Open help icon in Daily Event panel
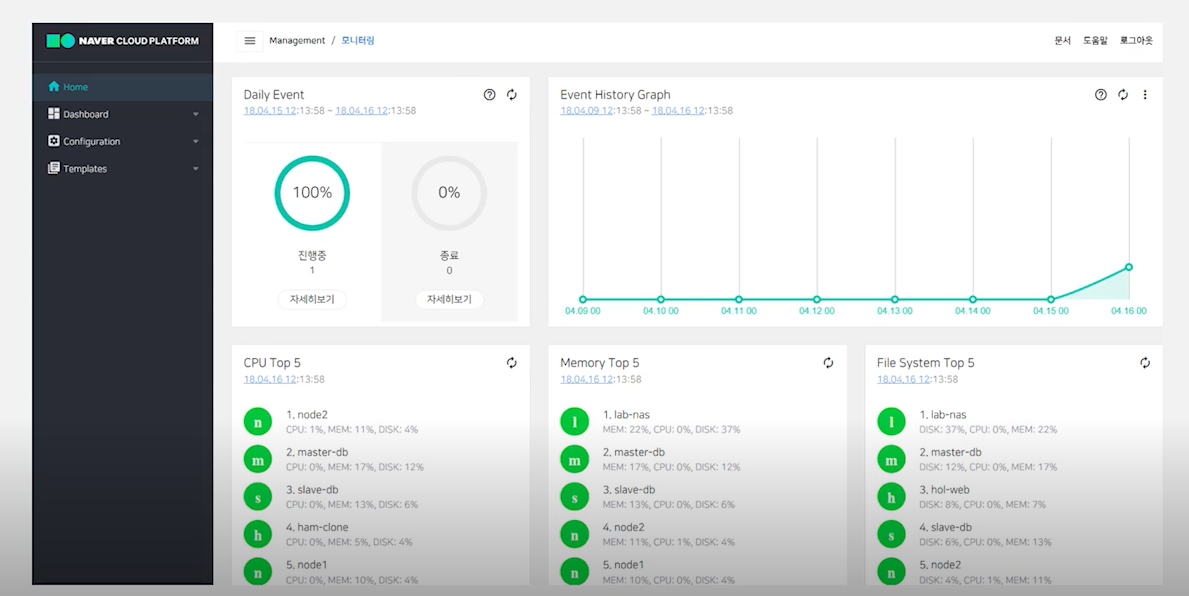The image size is (1189, 596). 489,95
